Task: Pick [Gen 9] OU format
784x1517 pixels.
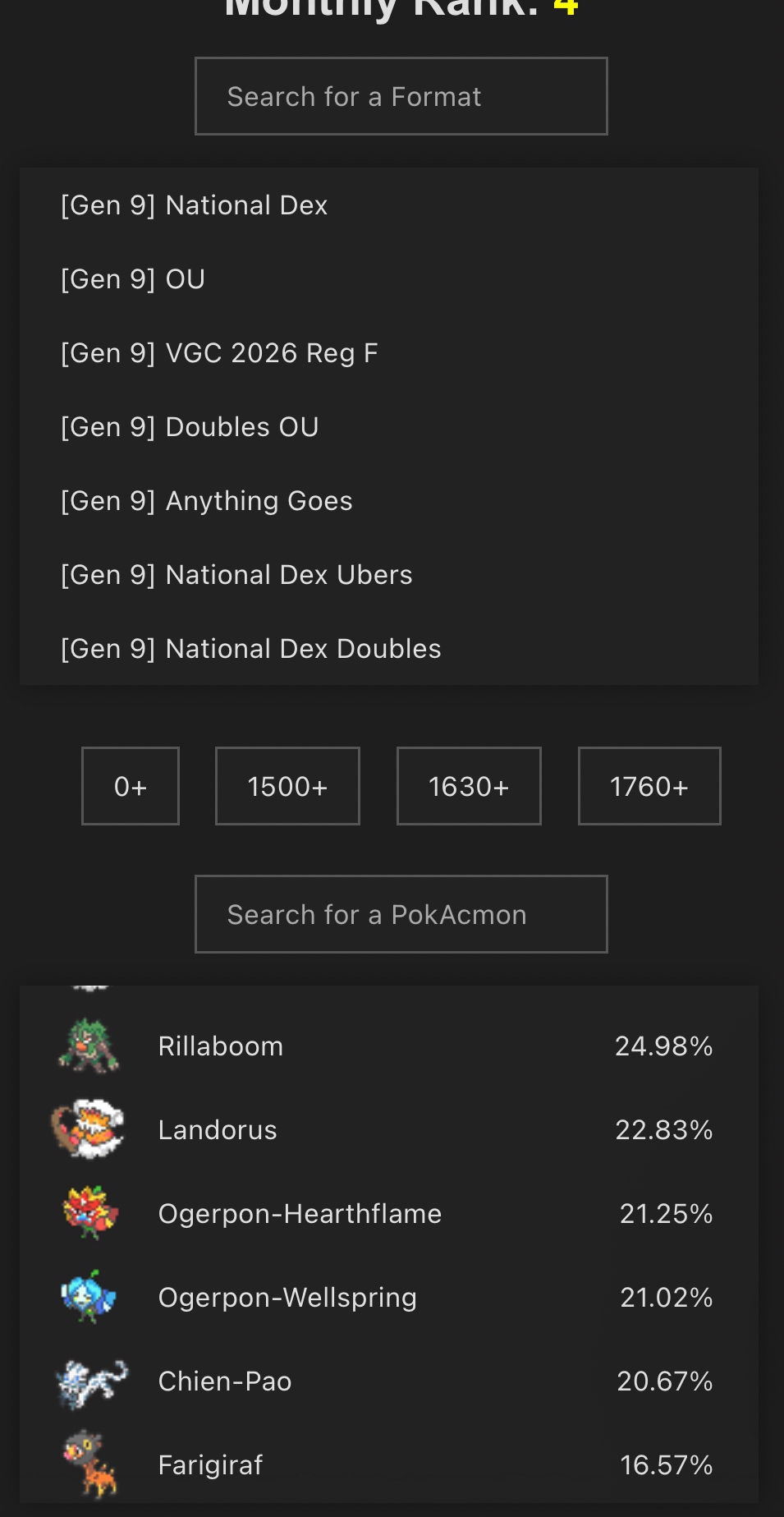Action: [x=133, y=279]
